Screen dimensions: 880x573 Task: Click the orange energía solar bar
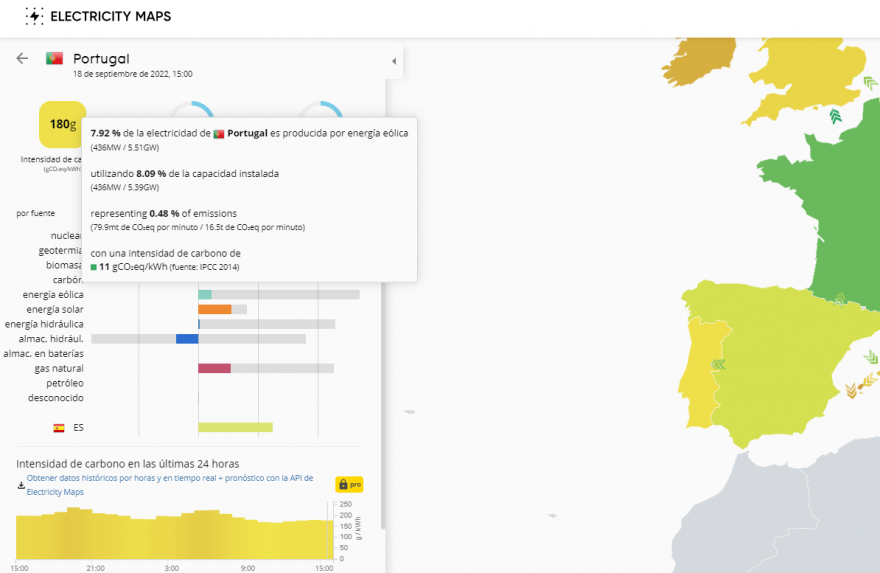[x=214, y=309]
